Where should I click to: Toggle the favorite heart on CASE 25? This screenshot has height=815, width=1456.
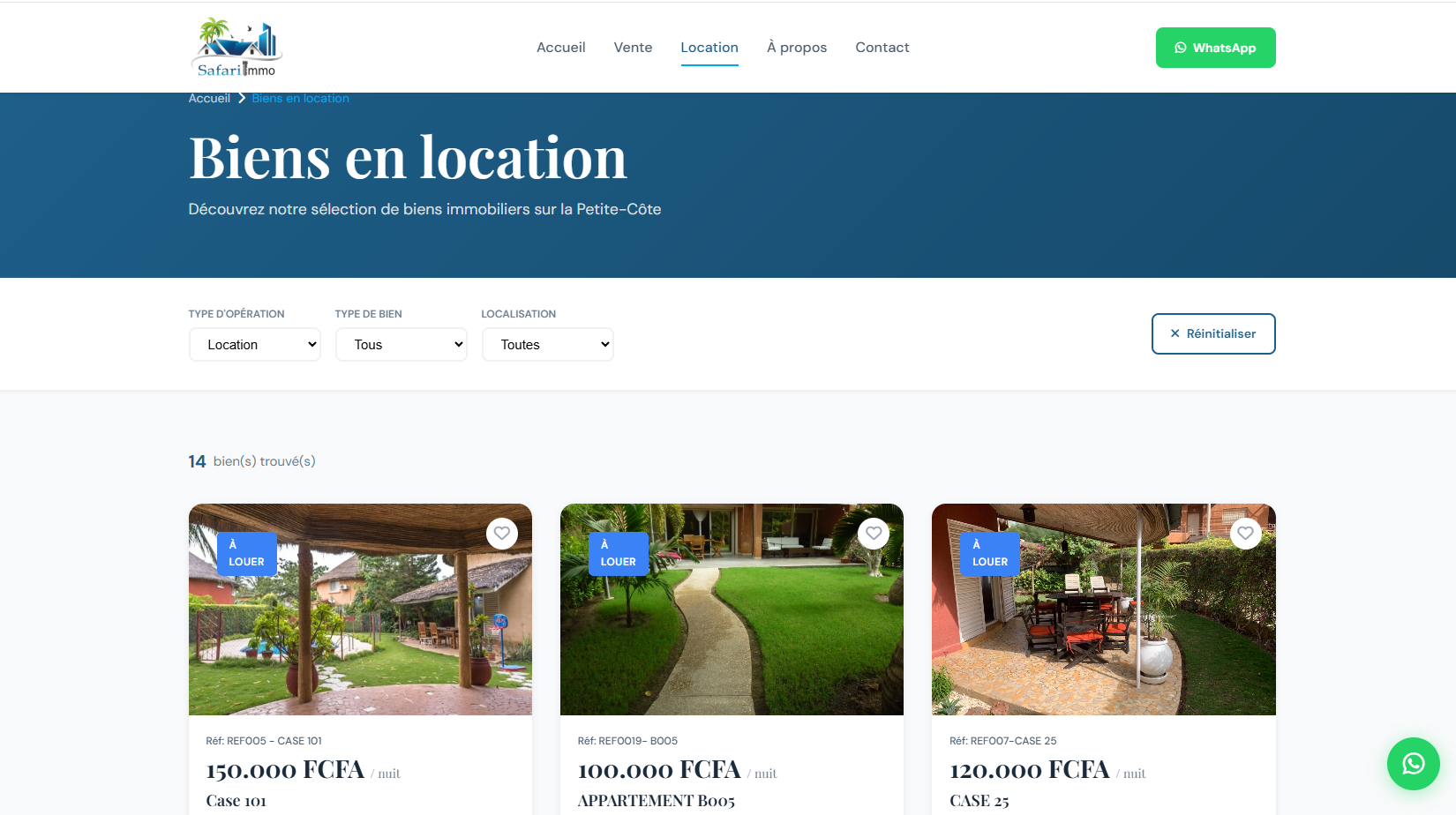[1246, 533]
